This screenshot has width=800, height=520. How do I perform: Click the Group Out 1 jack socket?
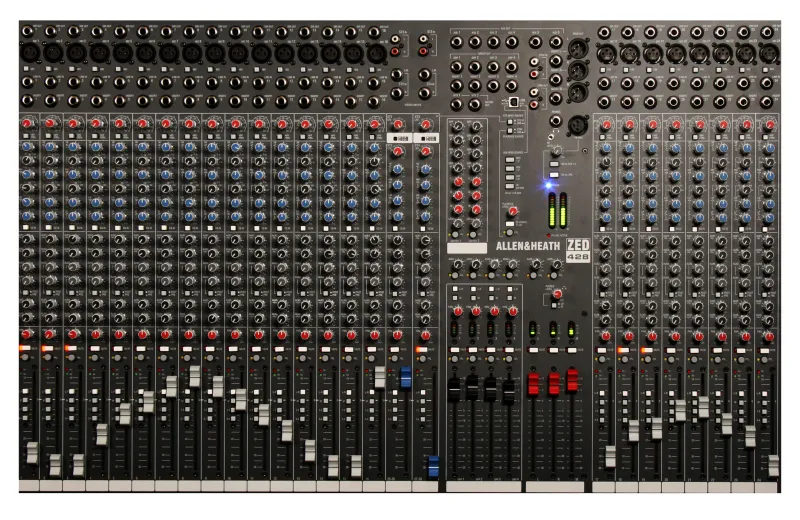click(x=457, y=66)
